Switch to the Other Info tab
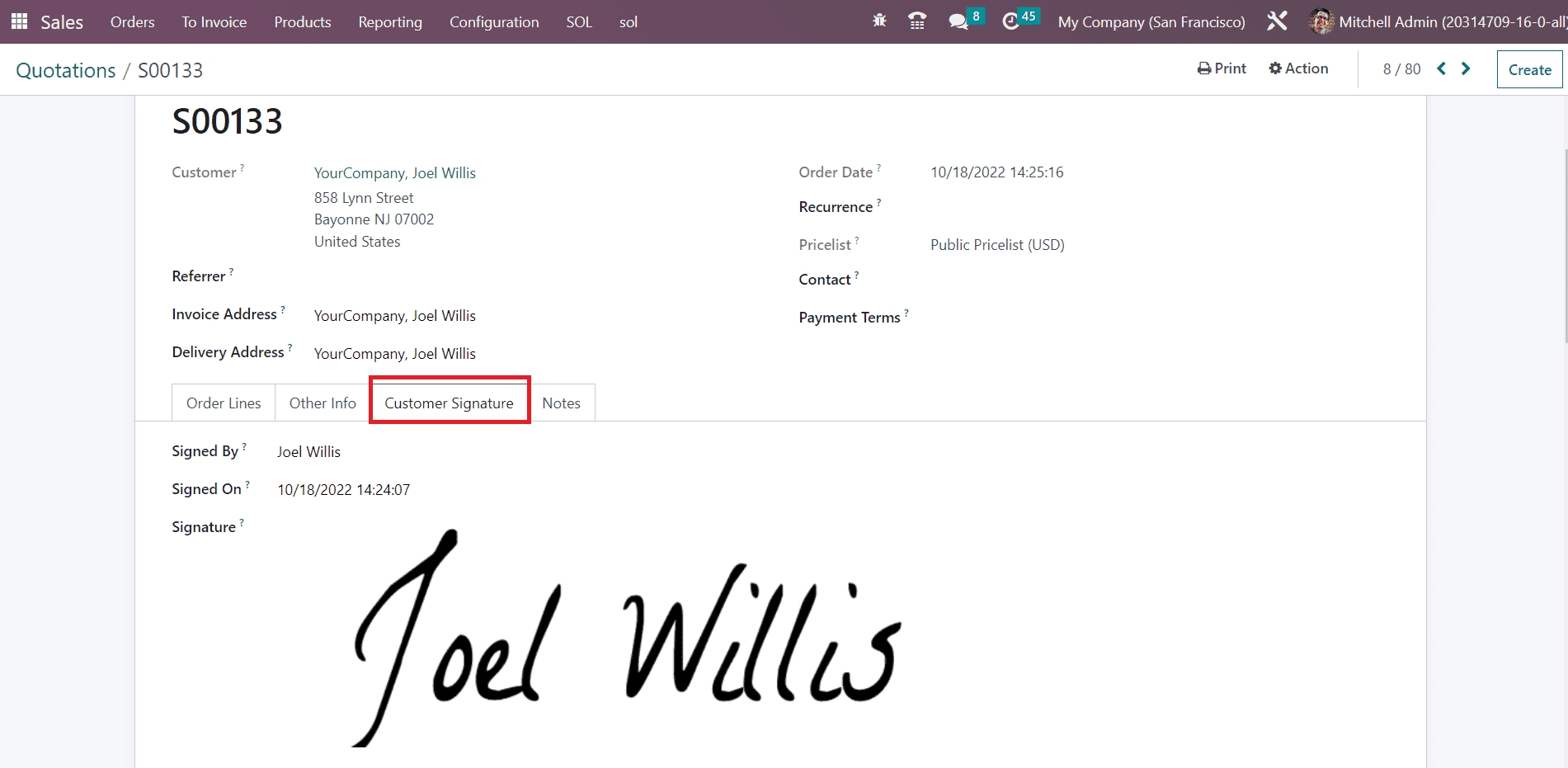Viewport: 1568px width, 768px height. [x=323, y=403]
